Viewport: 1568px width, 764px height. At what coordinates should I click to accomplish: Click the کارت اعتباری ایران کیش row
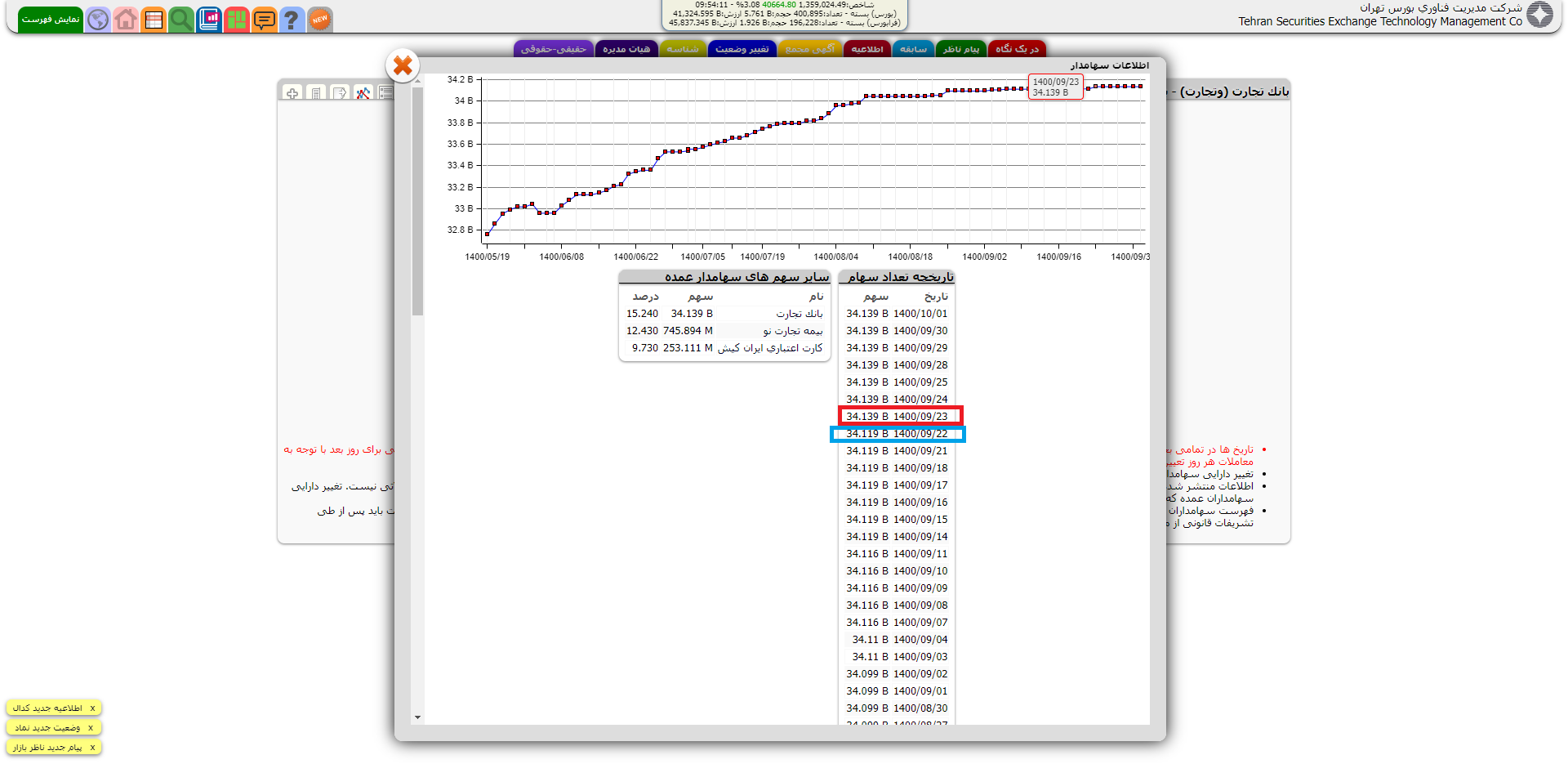click(x=724, y=348)
